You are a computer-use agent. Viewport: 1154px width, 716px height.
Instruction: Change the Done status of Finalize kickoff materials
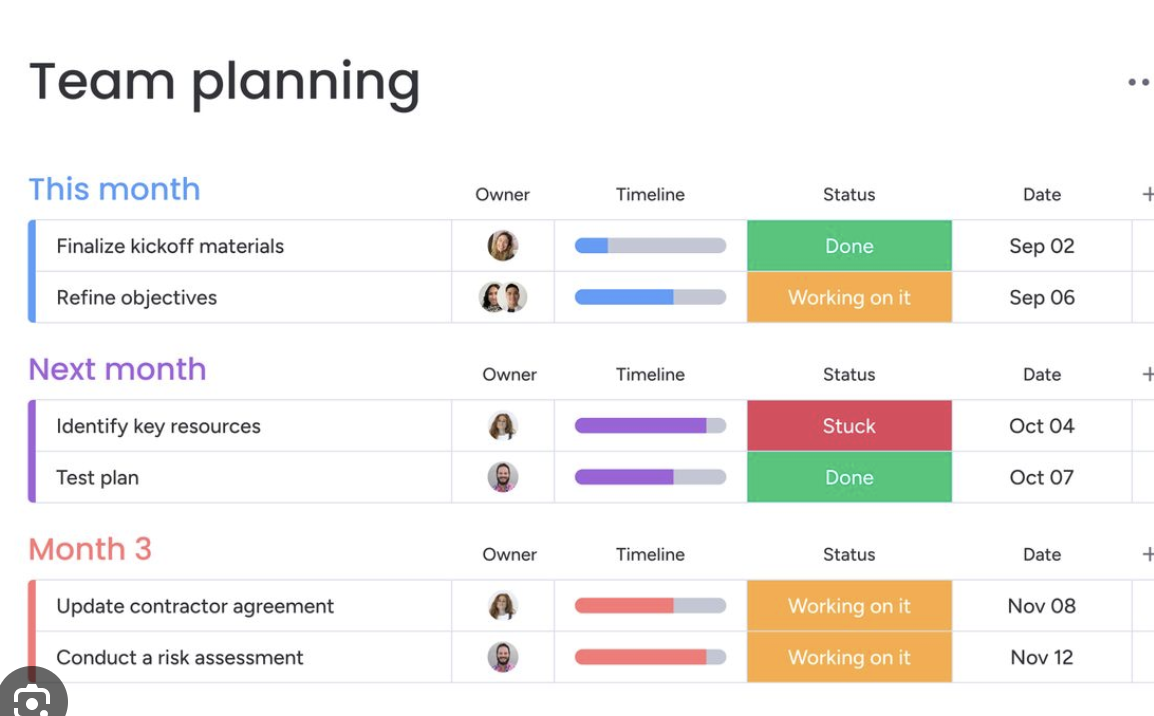coord(849,246)
